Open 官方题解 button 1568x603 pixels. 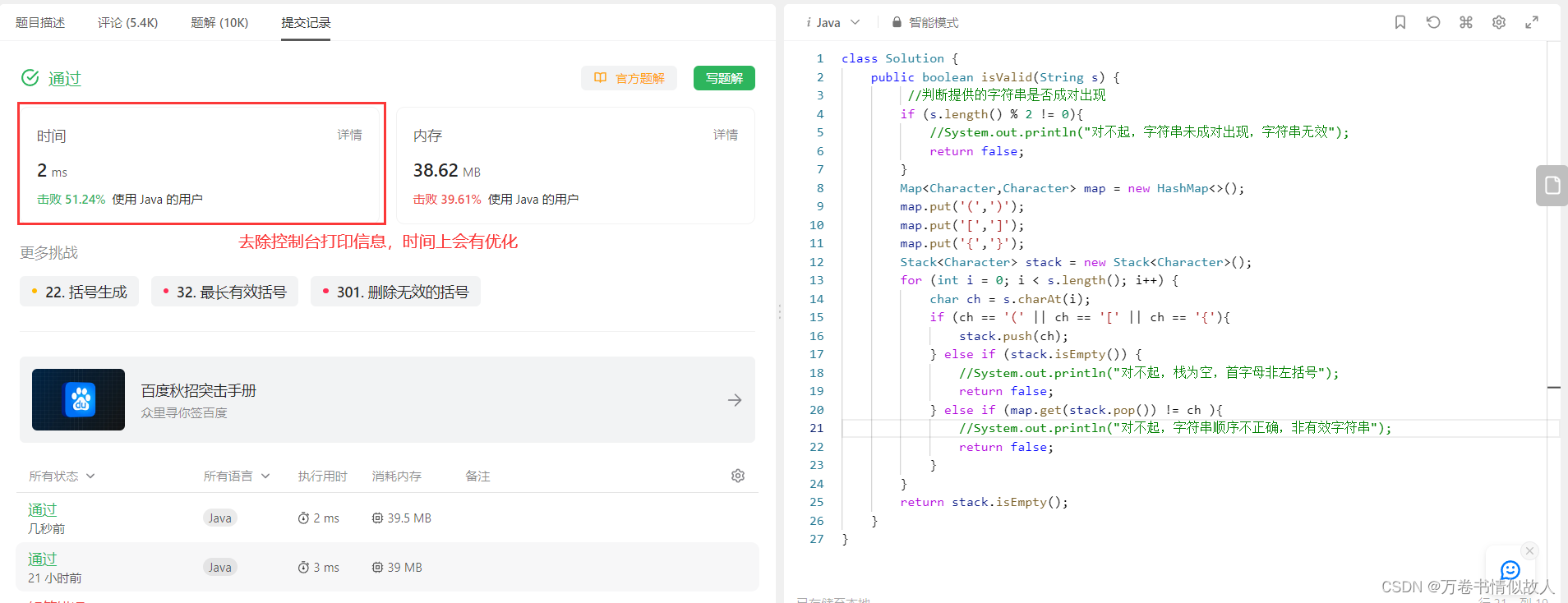[630, 78]
